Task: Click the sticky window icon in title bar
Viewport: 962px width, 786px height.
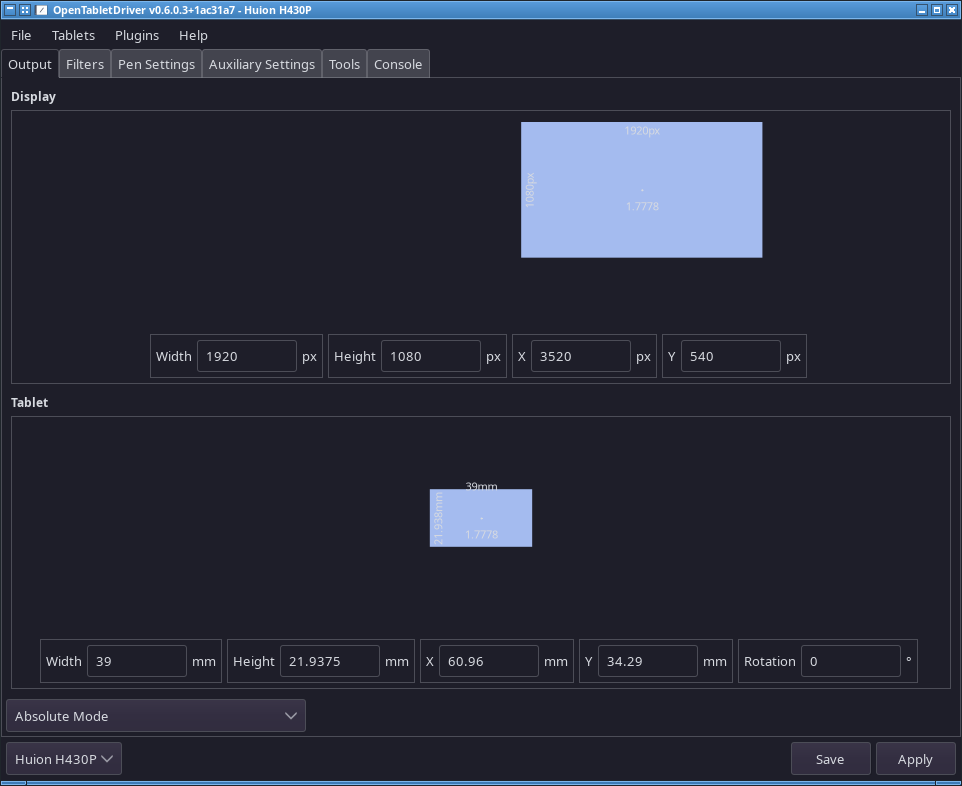Action: 25,9
